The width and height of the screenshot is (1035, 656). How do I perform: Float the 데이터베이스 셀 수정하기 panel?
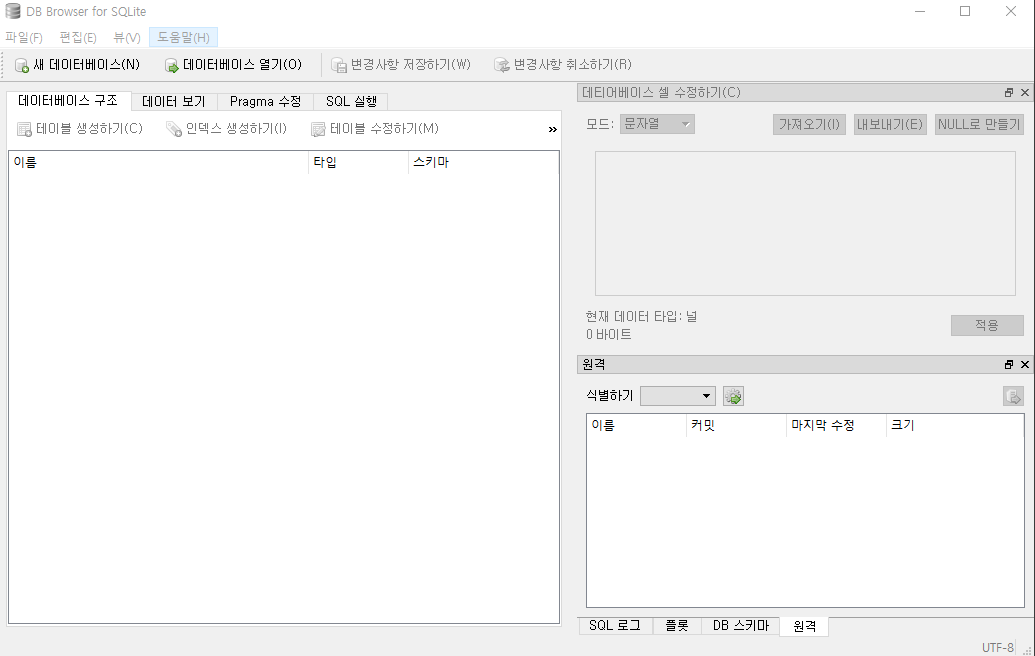tap(1009, 92)
